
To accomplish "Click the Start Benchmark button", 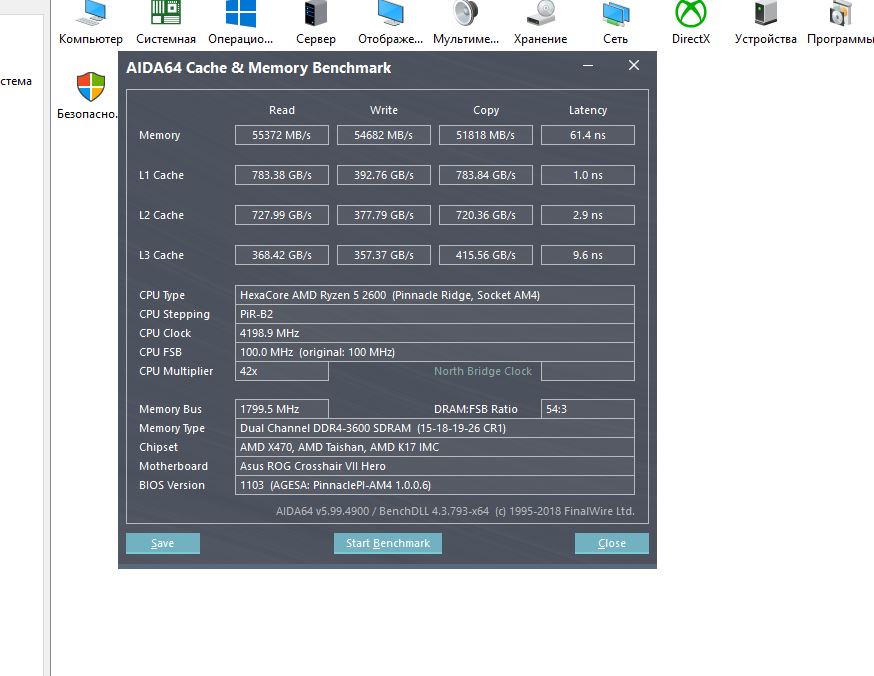I will pos(388,543).
